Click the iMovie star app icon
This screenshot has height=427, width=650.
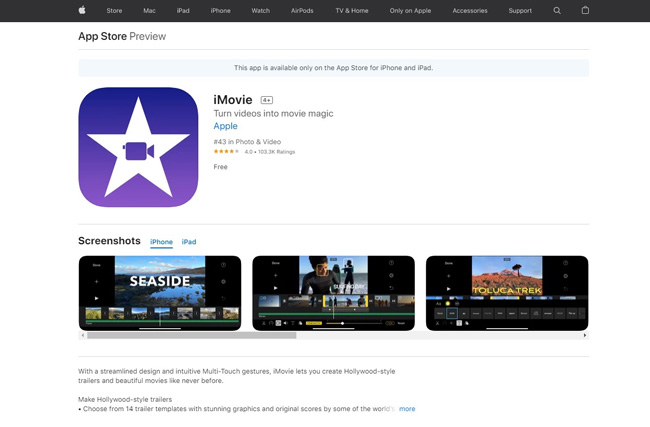[x=138, y=147]
